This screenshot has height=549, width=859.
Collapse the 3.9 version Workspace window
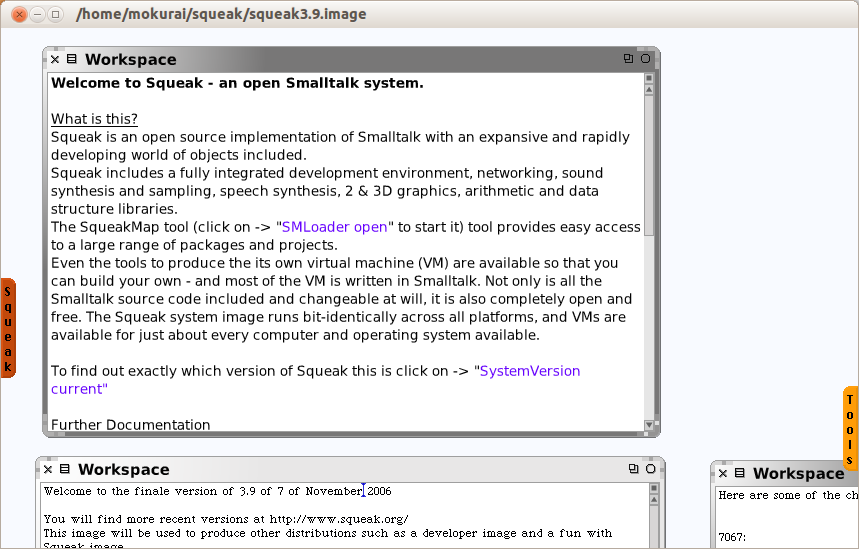pos(650,469)
